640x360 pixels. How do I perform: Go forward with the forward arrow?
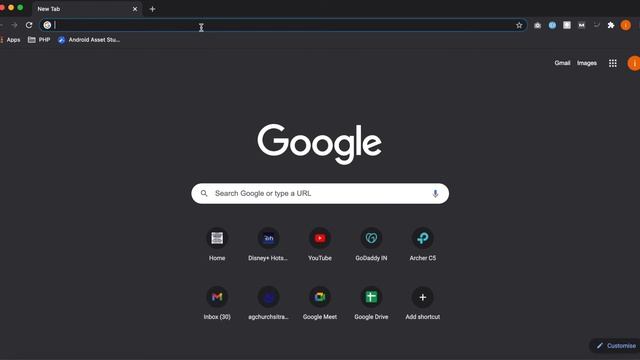pos(14,25)
